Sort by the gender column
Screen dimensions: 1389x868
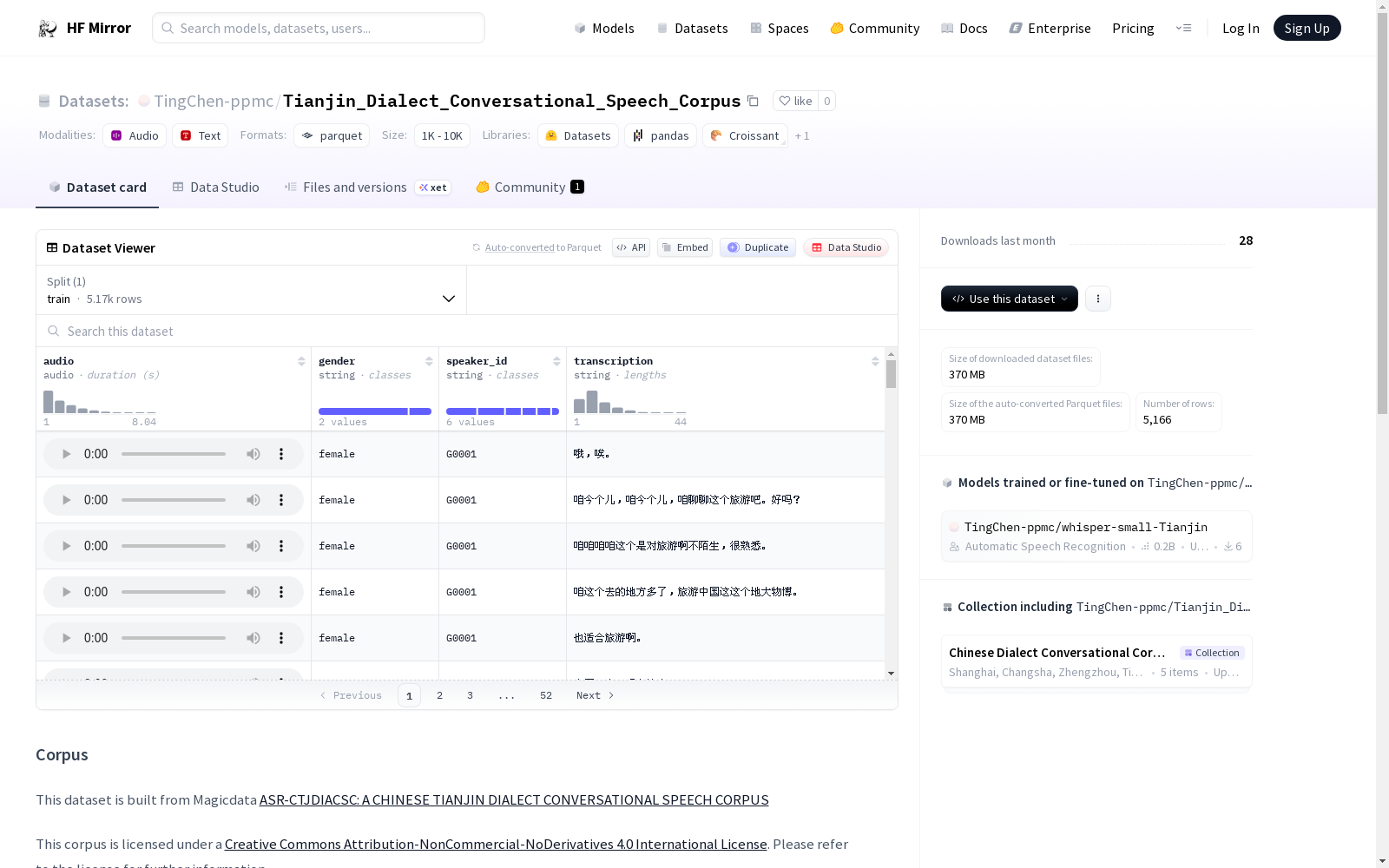[x=429, y=361]
